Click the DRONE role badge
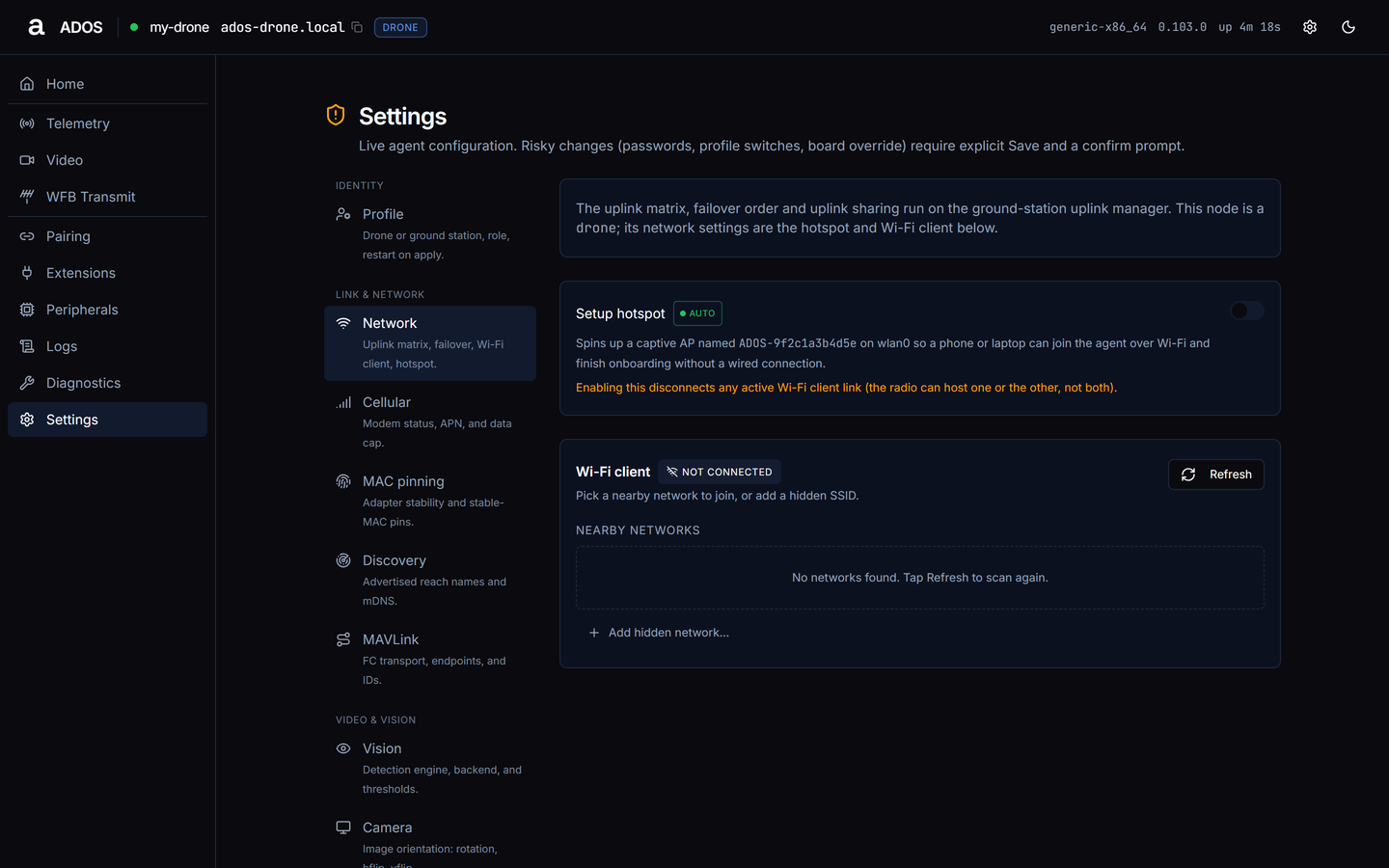 [x=400, y=27]
